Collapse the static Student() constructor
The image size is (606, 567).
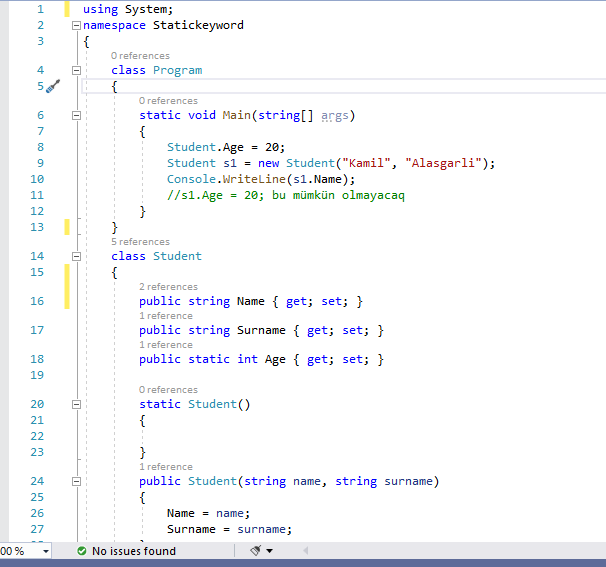pos(77,404)
